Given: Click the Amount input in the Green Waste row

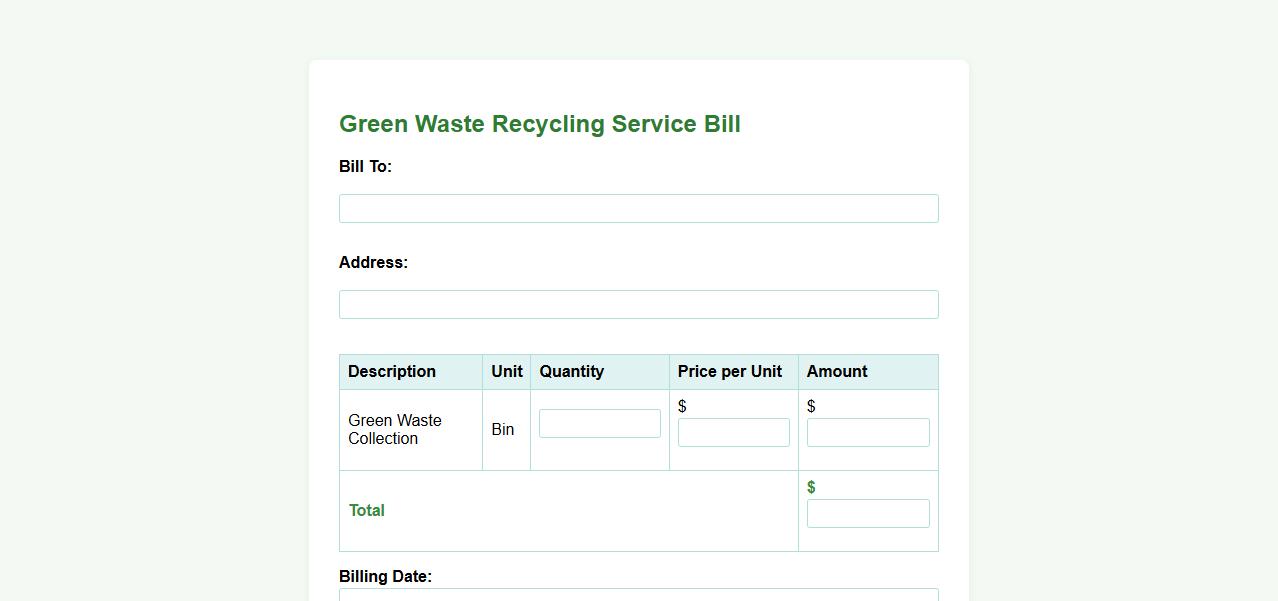Looking at the screenshot, I should tap(867, 432).
